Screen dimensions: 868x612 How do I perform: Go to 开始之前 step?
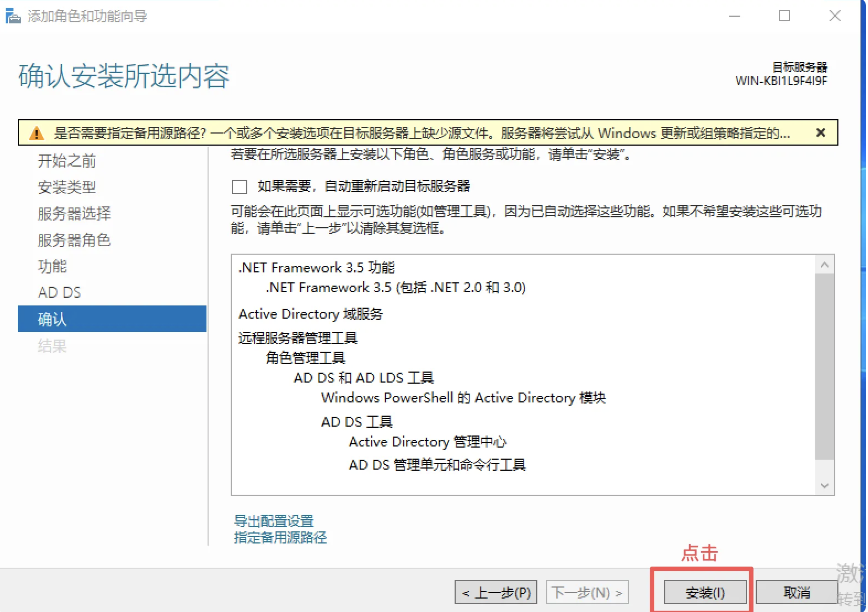[x=67, y=161]
